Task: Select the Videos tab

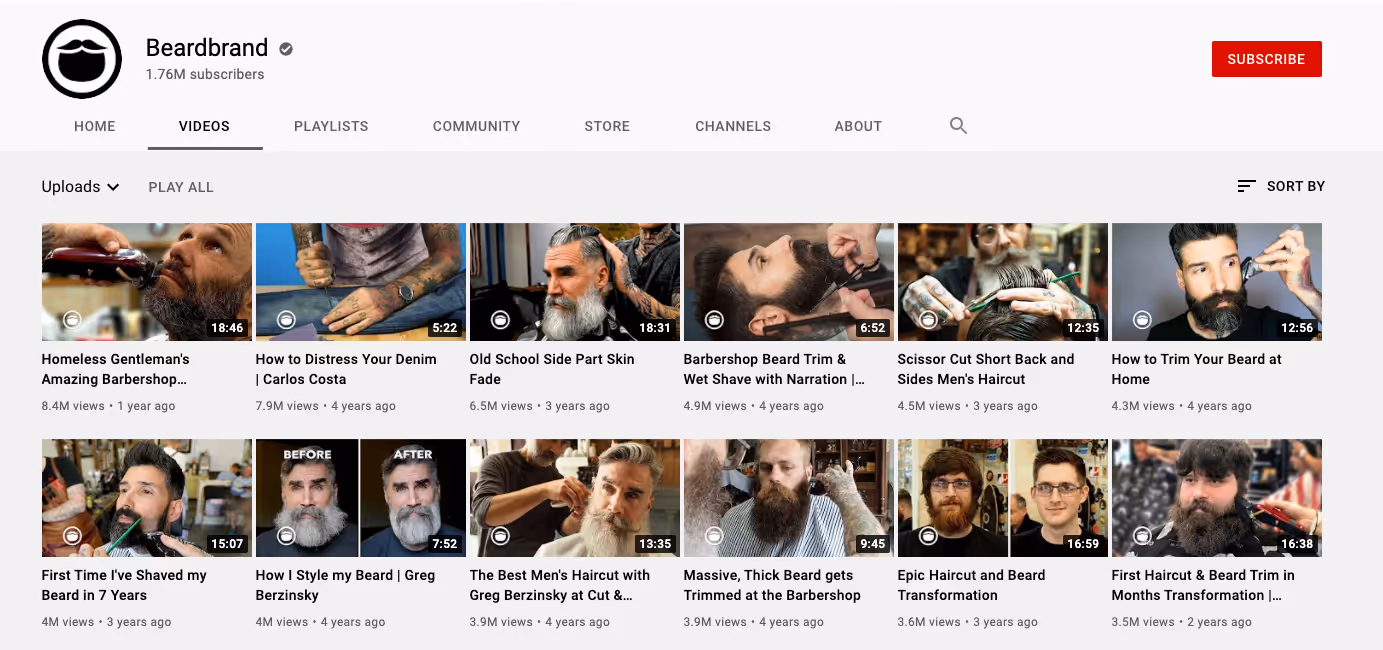Action: 204,126
